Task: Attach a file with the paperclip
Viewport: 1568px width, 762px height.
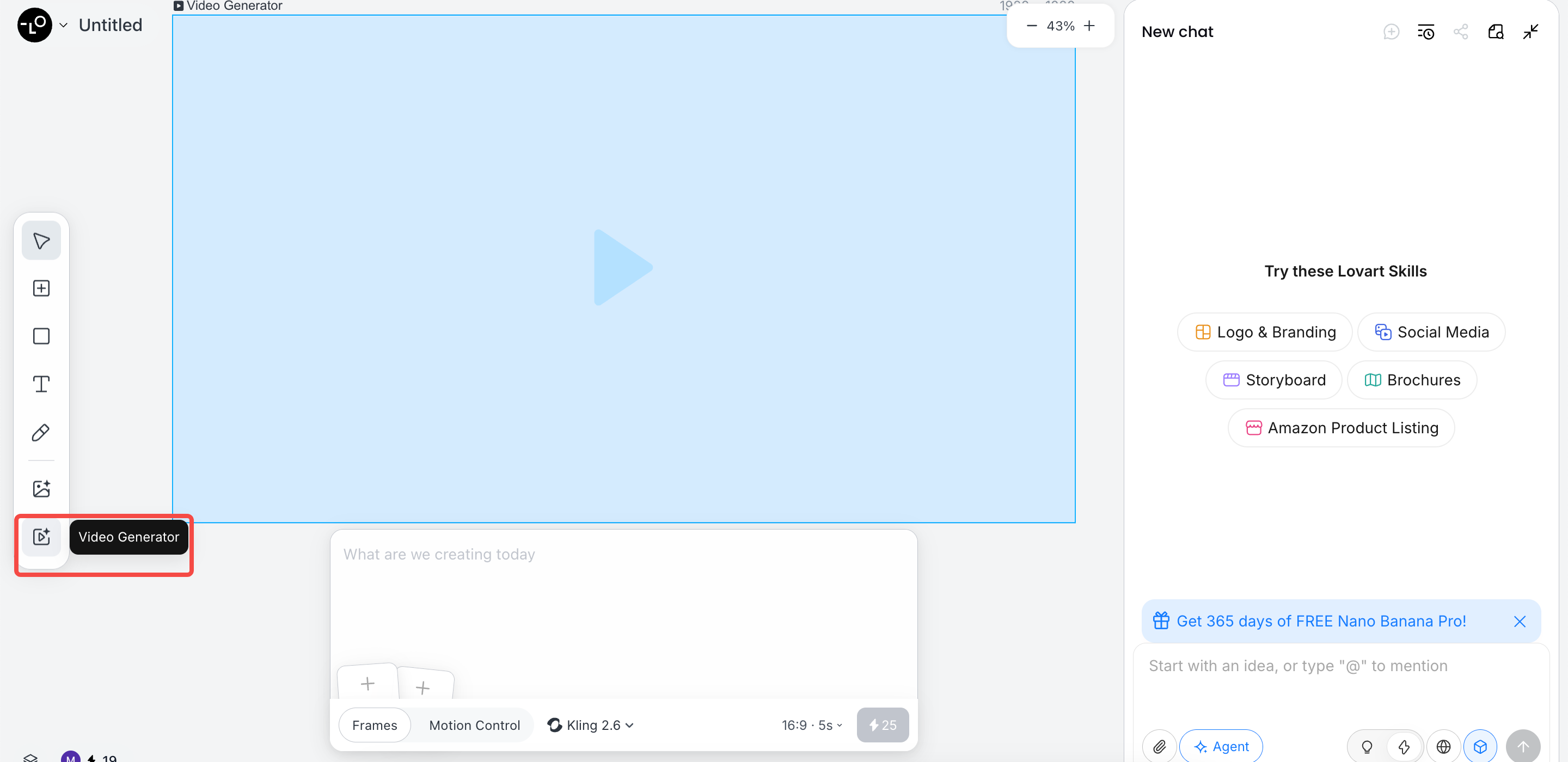Action: coord(1159,746)
